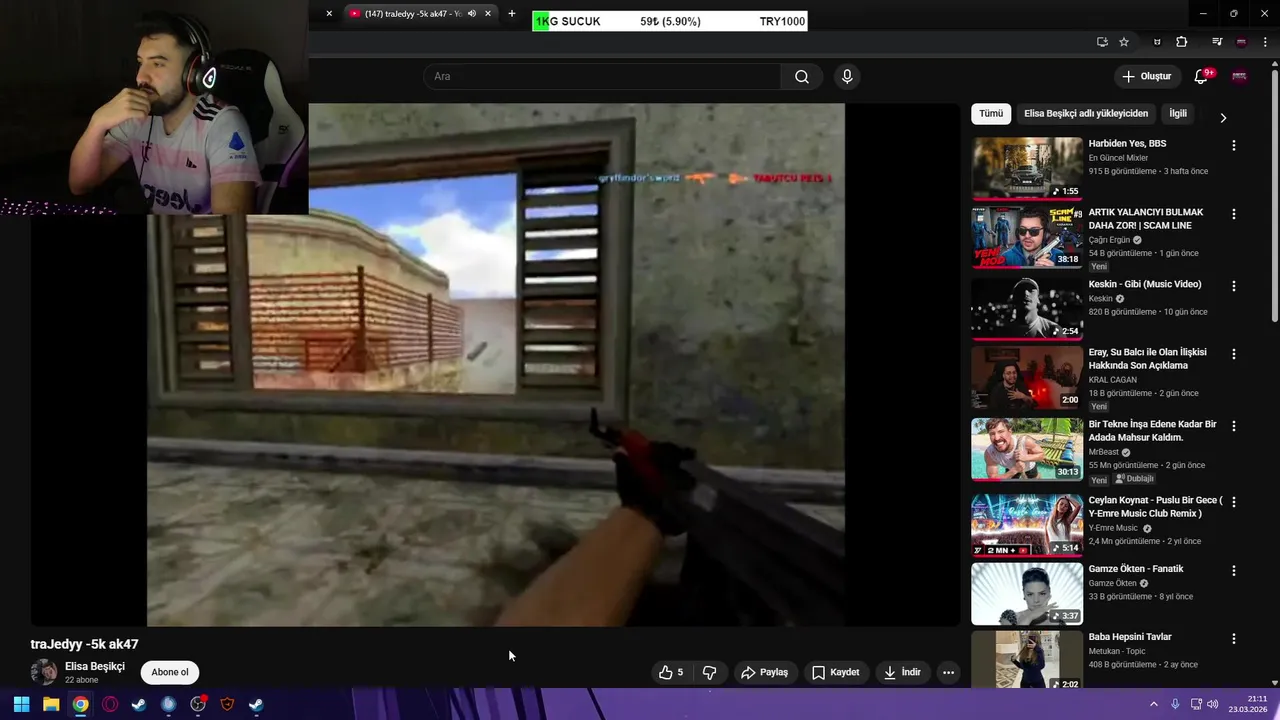Dislike the video with thumbs-down icon
This screenshot has width=1280, height=720.
point(709,672)
